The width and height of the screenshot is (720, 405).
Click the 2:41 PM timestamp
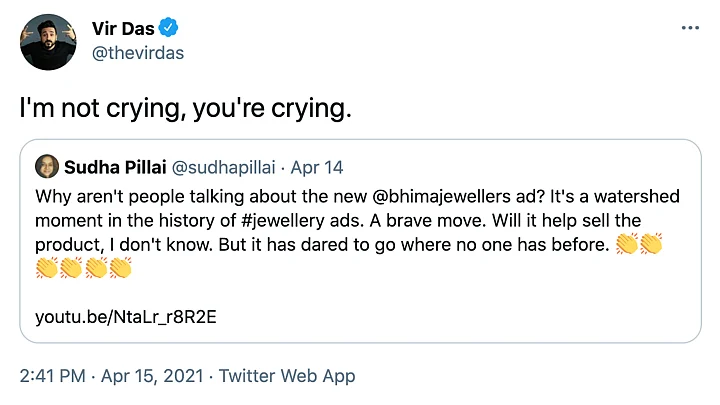pos(53,376)
